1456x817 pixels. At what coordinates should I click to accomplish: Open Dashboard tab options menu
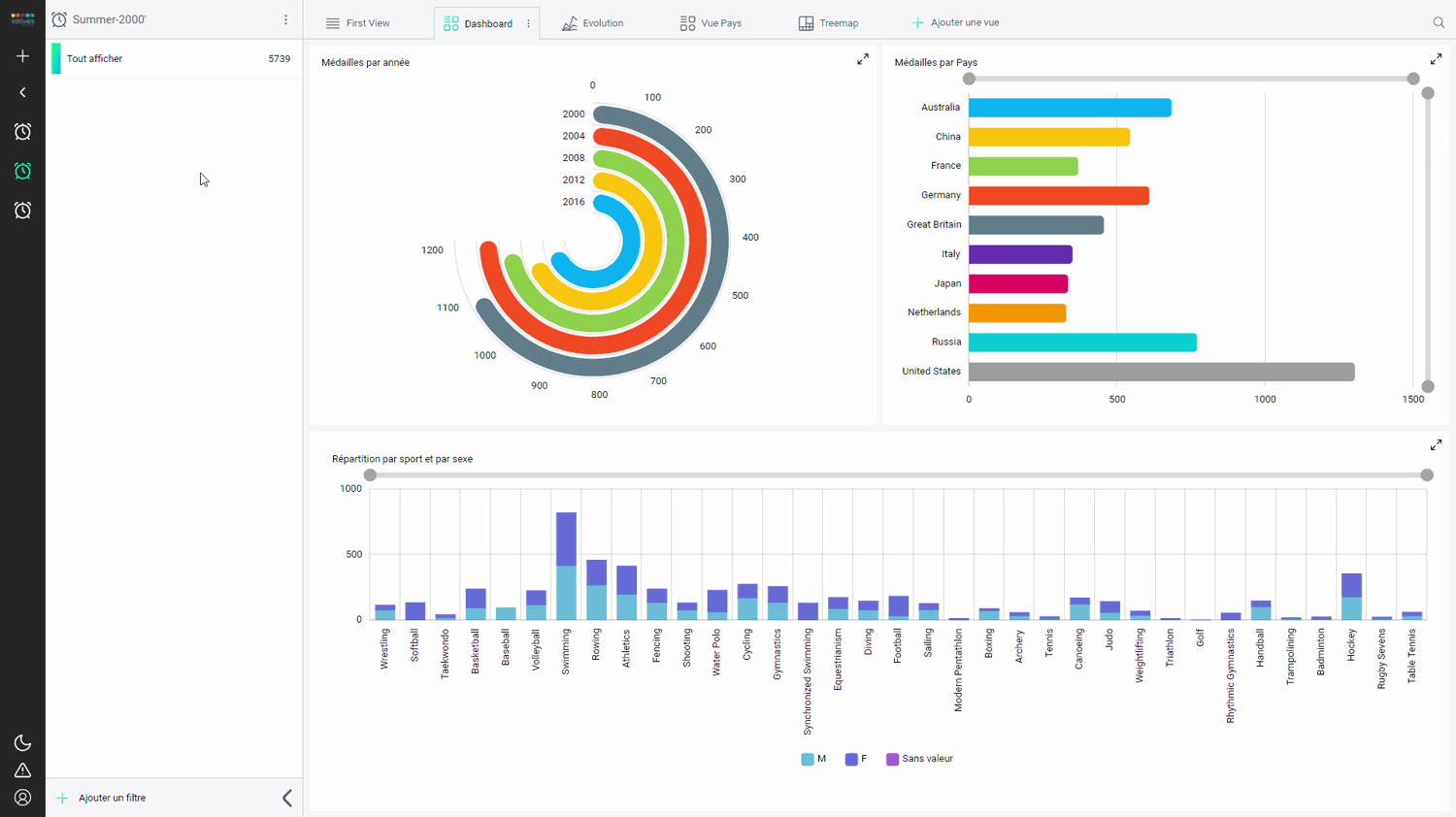click(x=529, y=23)
